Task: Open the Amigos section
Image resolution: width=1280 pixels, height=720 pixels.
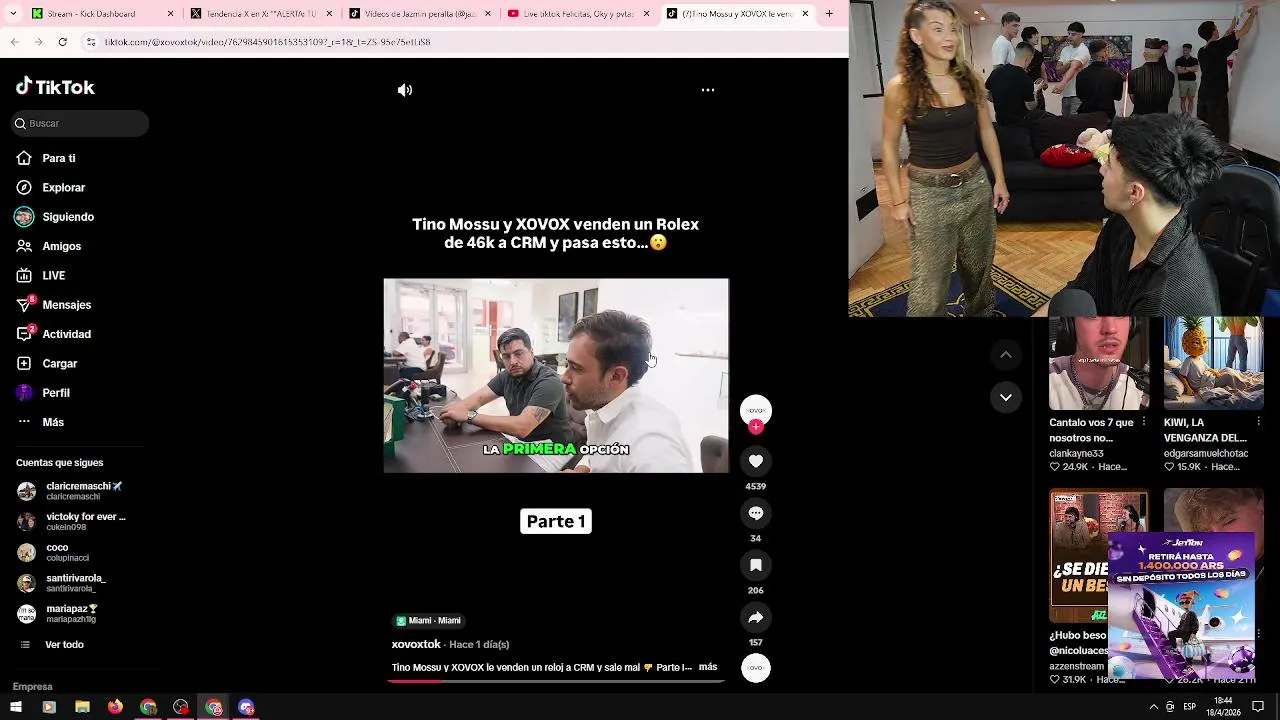Action: click(x=62, y=246)
